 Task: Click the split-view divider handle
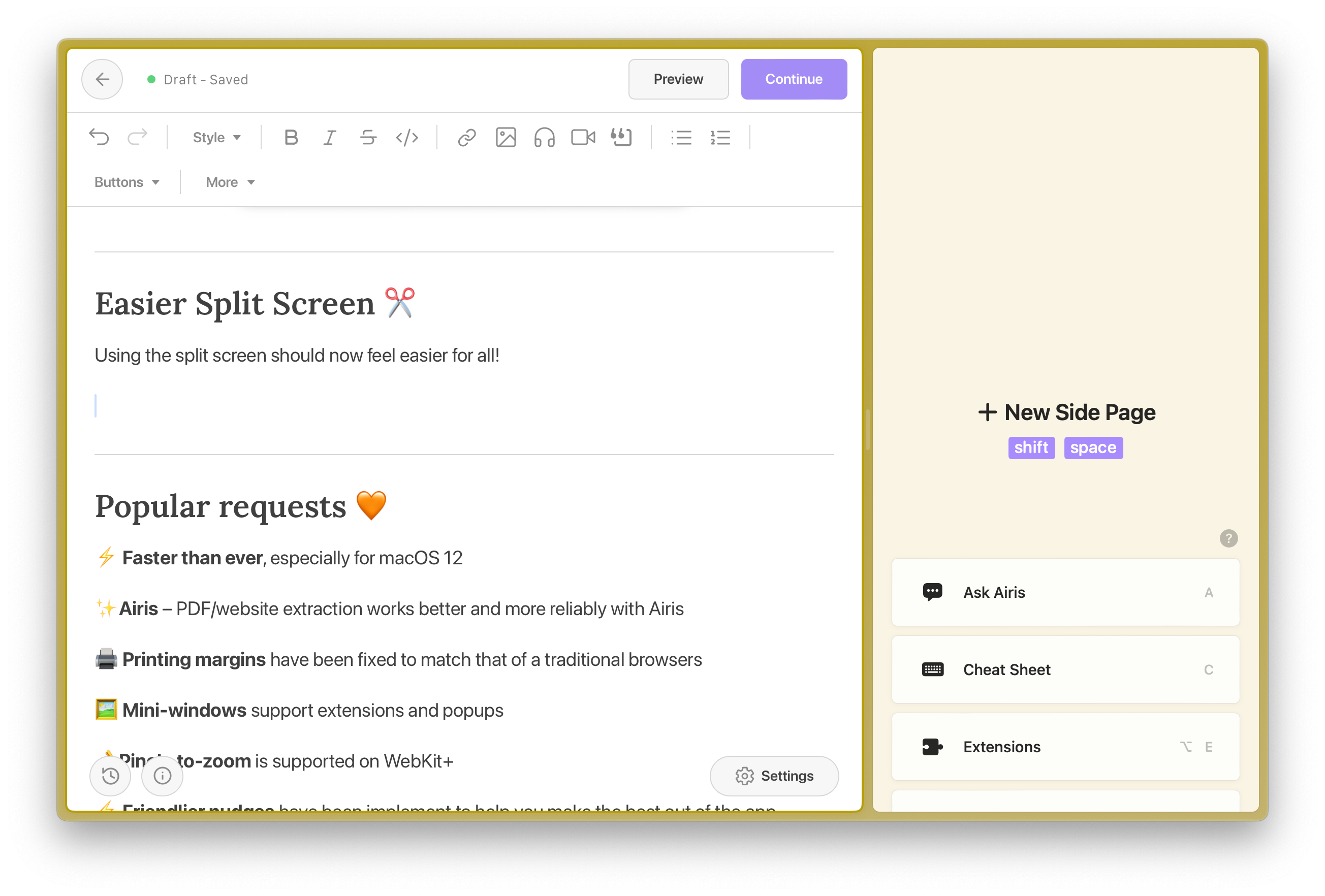point(867,430)
